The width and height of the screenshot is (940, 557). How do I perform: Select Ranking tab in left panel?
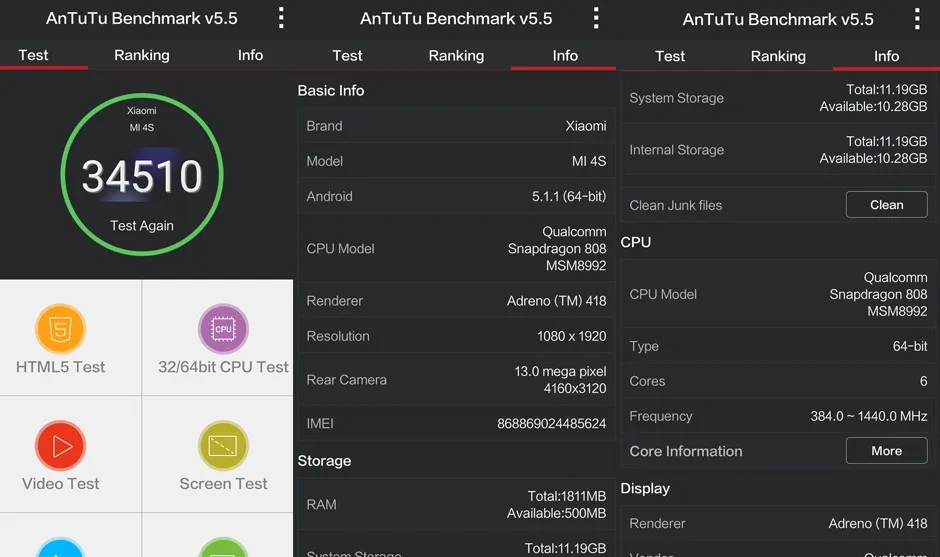click(x=142, y=55)
